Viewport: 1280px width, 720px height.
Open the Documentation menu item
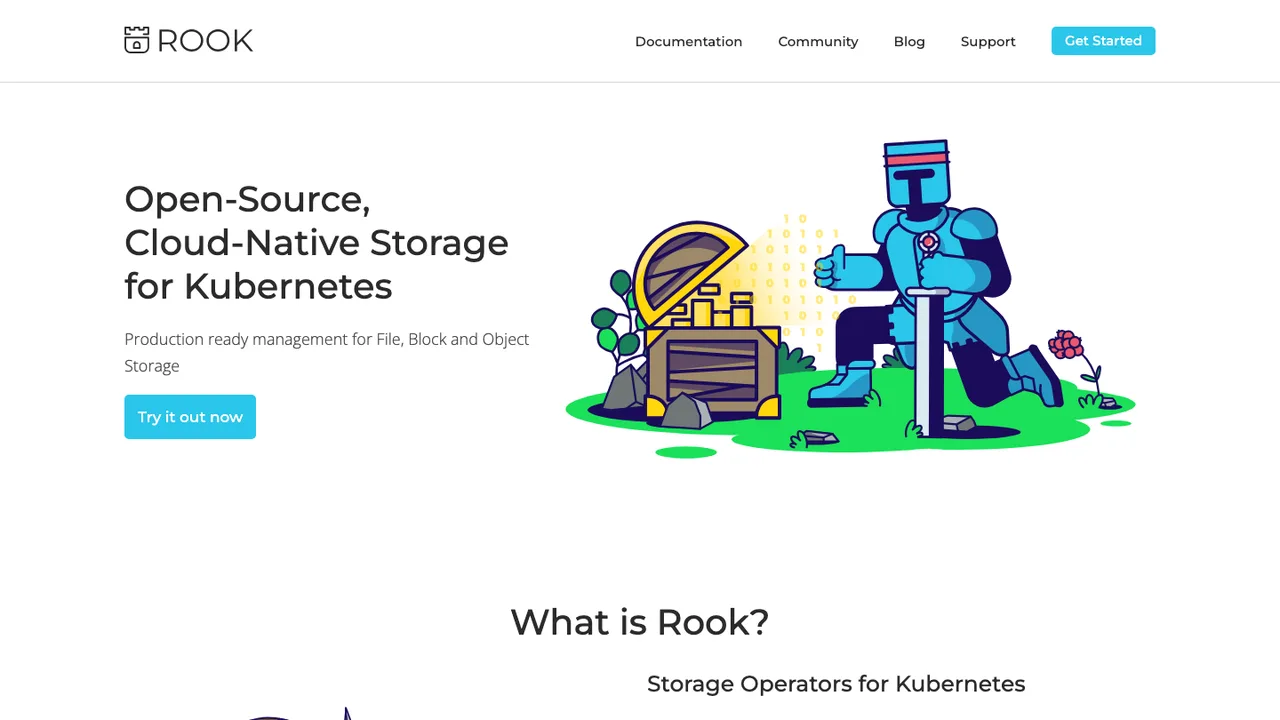688,41
